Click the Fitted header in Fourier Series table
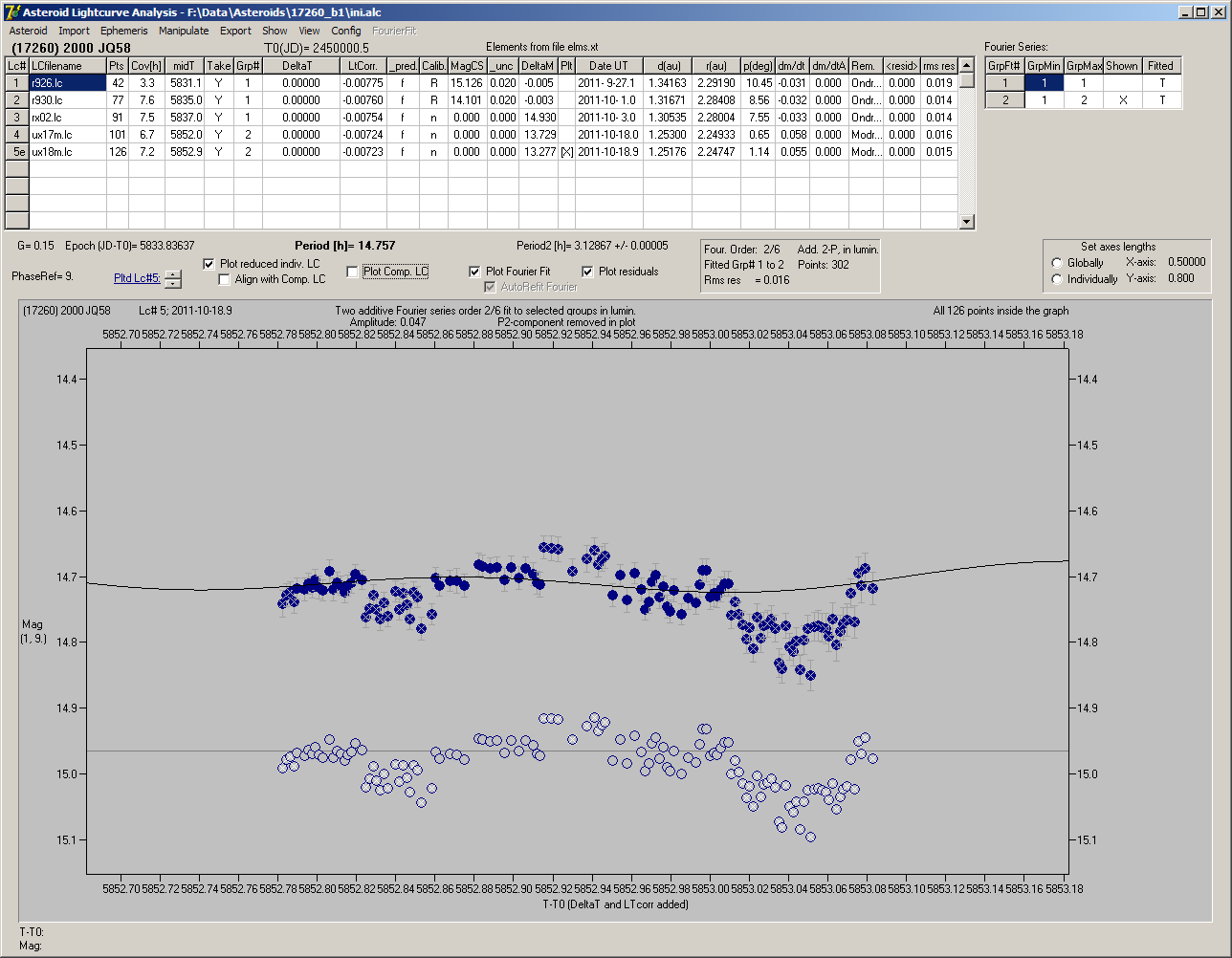This screenshot has width=1232, height=958. pos(1161,66)
